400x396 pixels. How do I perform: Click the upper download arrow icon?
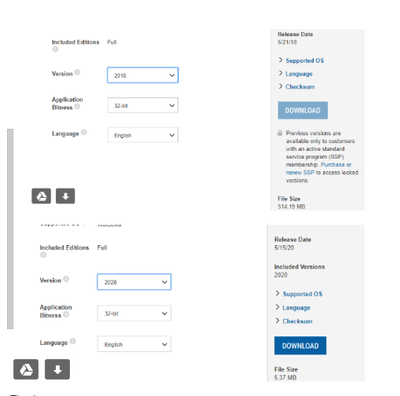tap(65, 196)
